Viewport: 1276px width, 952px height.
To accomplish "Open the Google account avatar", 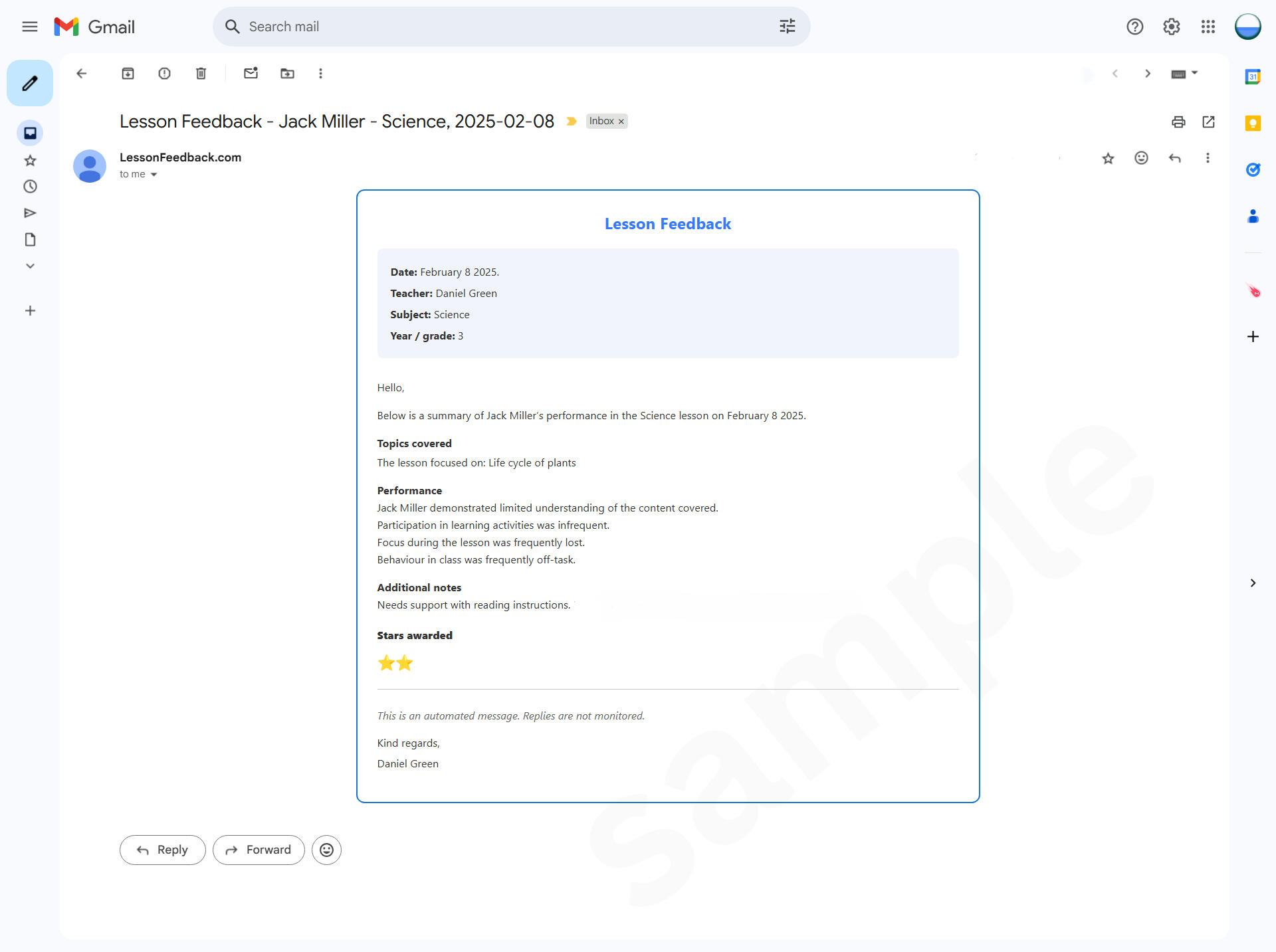I will click(x=1248, y=27).
